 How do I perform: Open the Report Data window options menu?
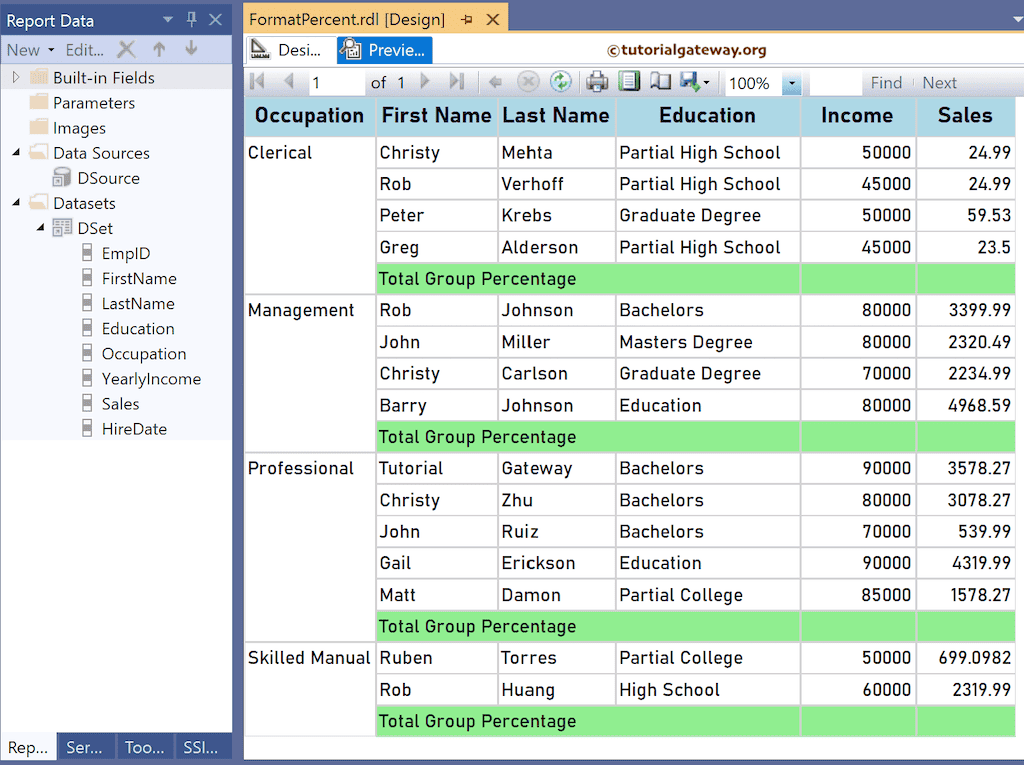(x=167, y=19)
